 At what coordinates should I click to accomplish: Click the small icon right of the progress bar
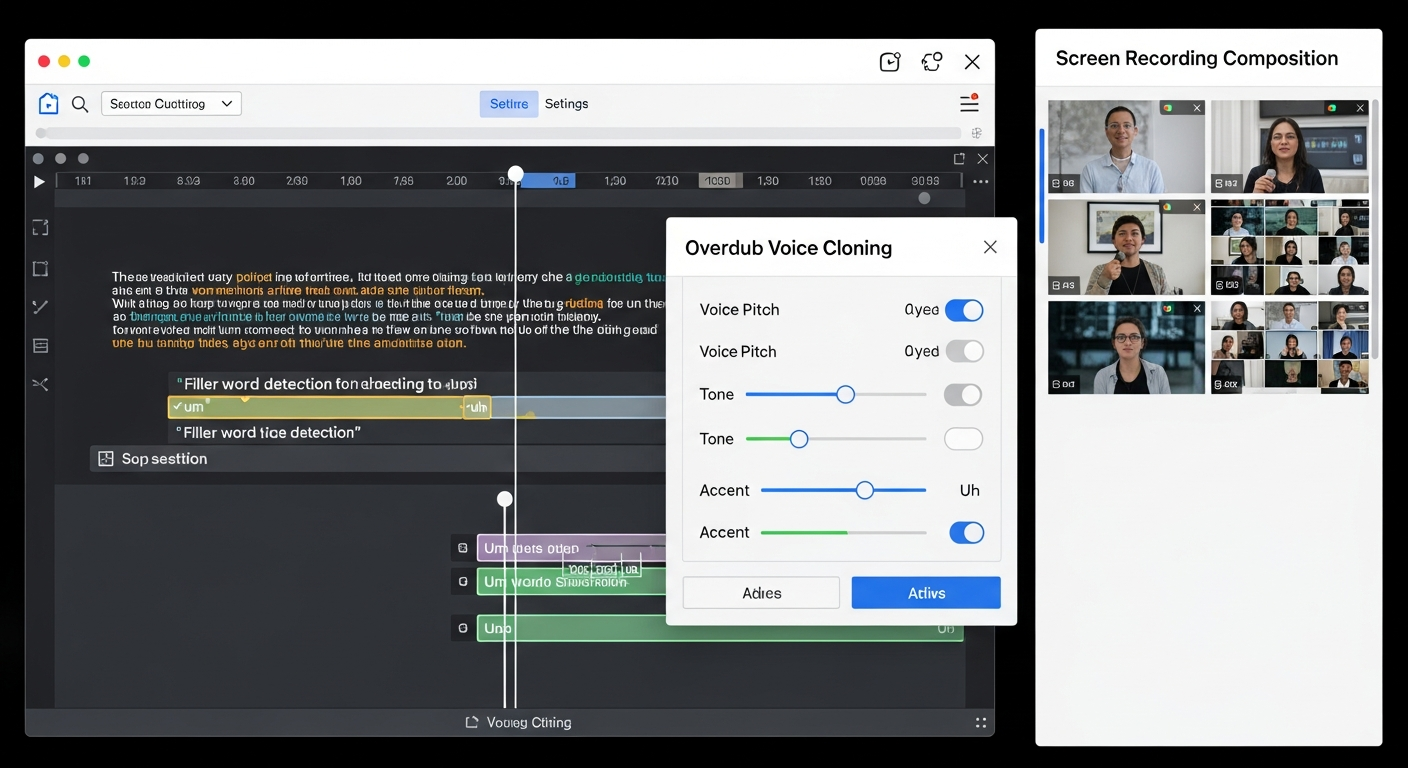point(977,133)
